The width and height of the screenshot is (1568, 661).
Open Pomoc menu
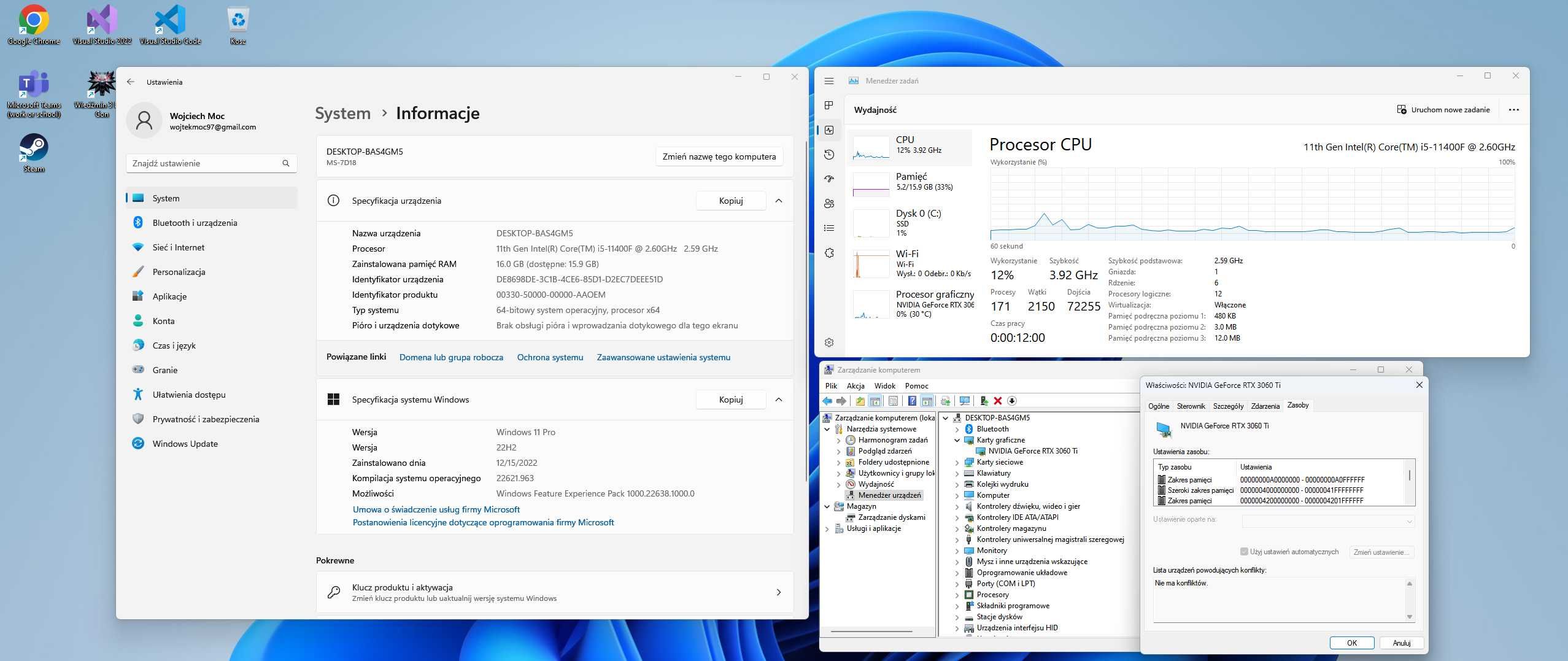916,386
